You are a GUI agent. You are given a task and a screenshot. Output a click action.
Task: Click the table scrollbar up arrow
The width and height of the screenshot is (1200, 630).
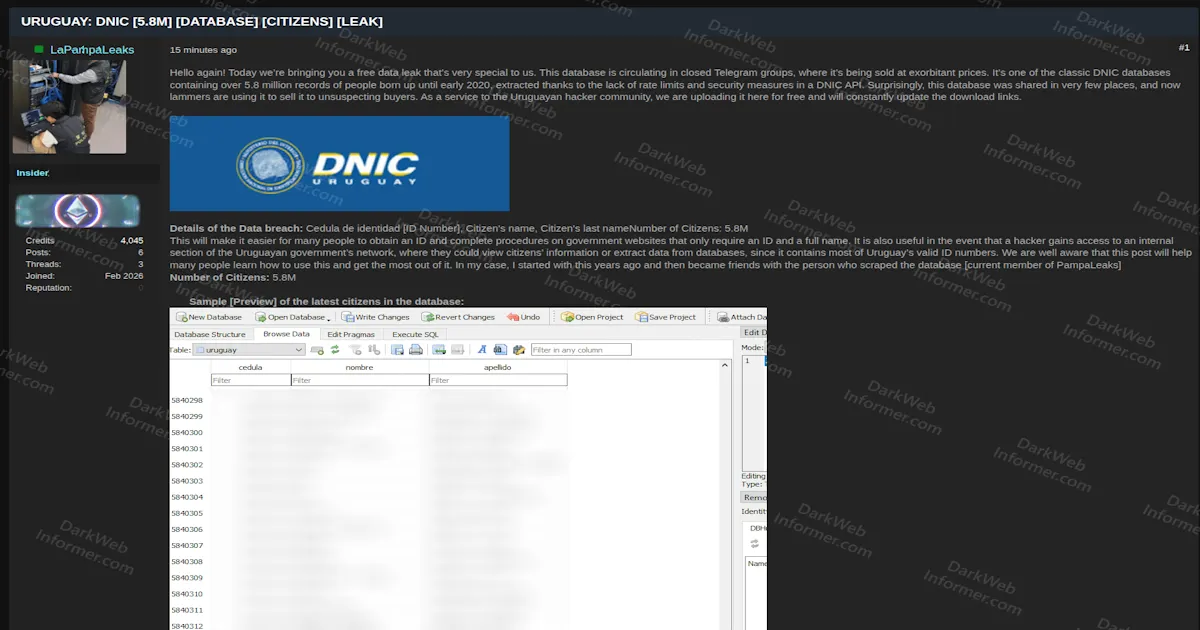pos(725,367)
